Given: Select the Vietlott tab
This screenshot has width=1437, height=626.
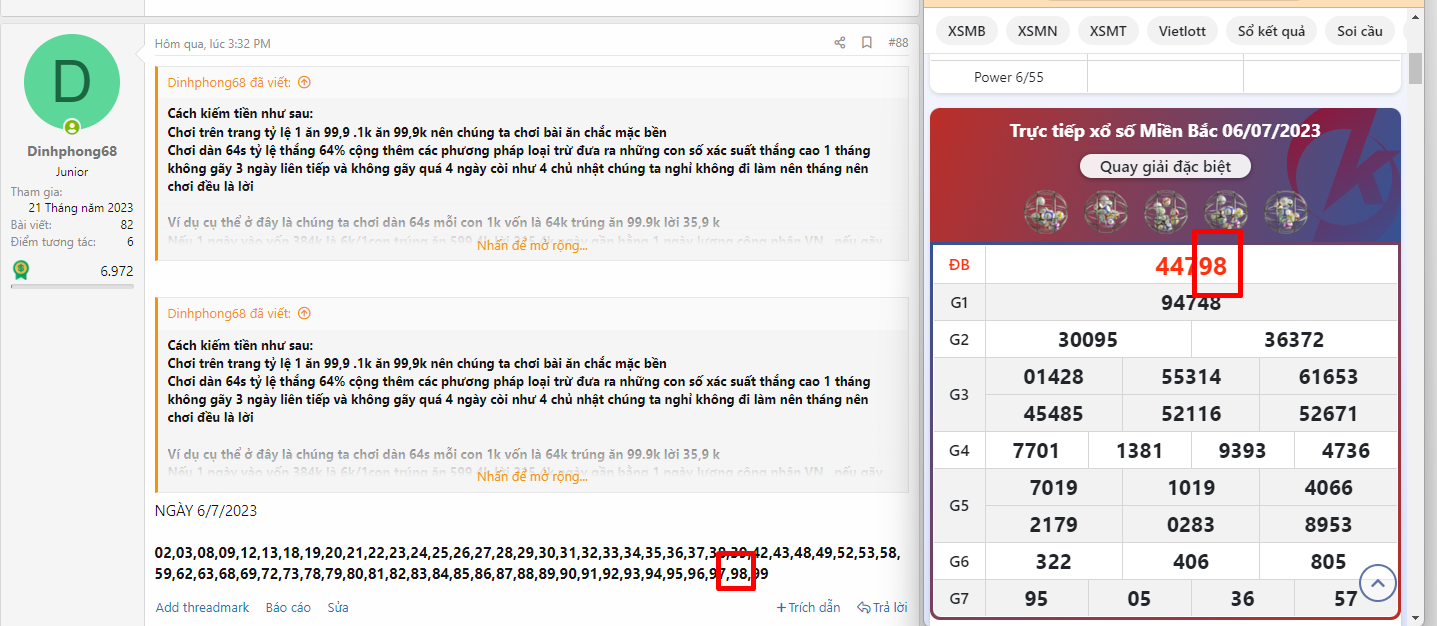Looking at the screenshot, I should (x=1182, y=31).
